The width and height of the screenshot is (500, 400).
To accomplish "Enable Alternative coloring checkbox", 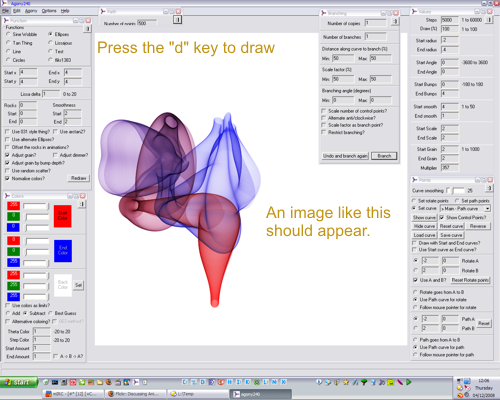I will point(7,322).
